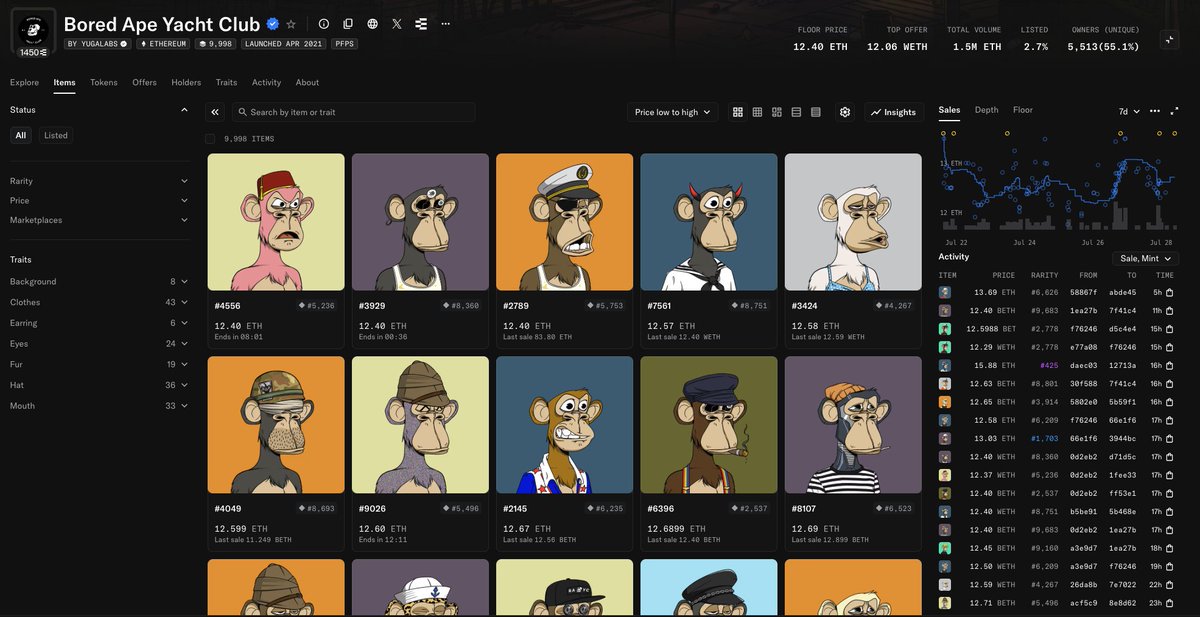Switch to large grid view
Image resolution: width=1200 pixels, height=617 pixels.
click(x=738, y=112)
